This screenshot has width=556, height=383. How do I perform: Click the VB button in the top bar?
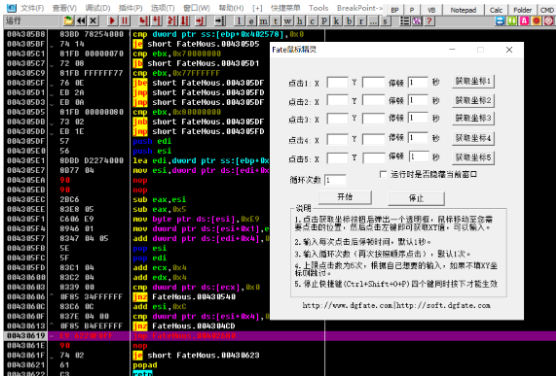pyautogui.click(x=431, y=10)
